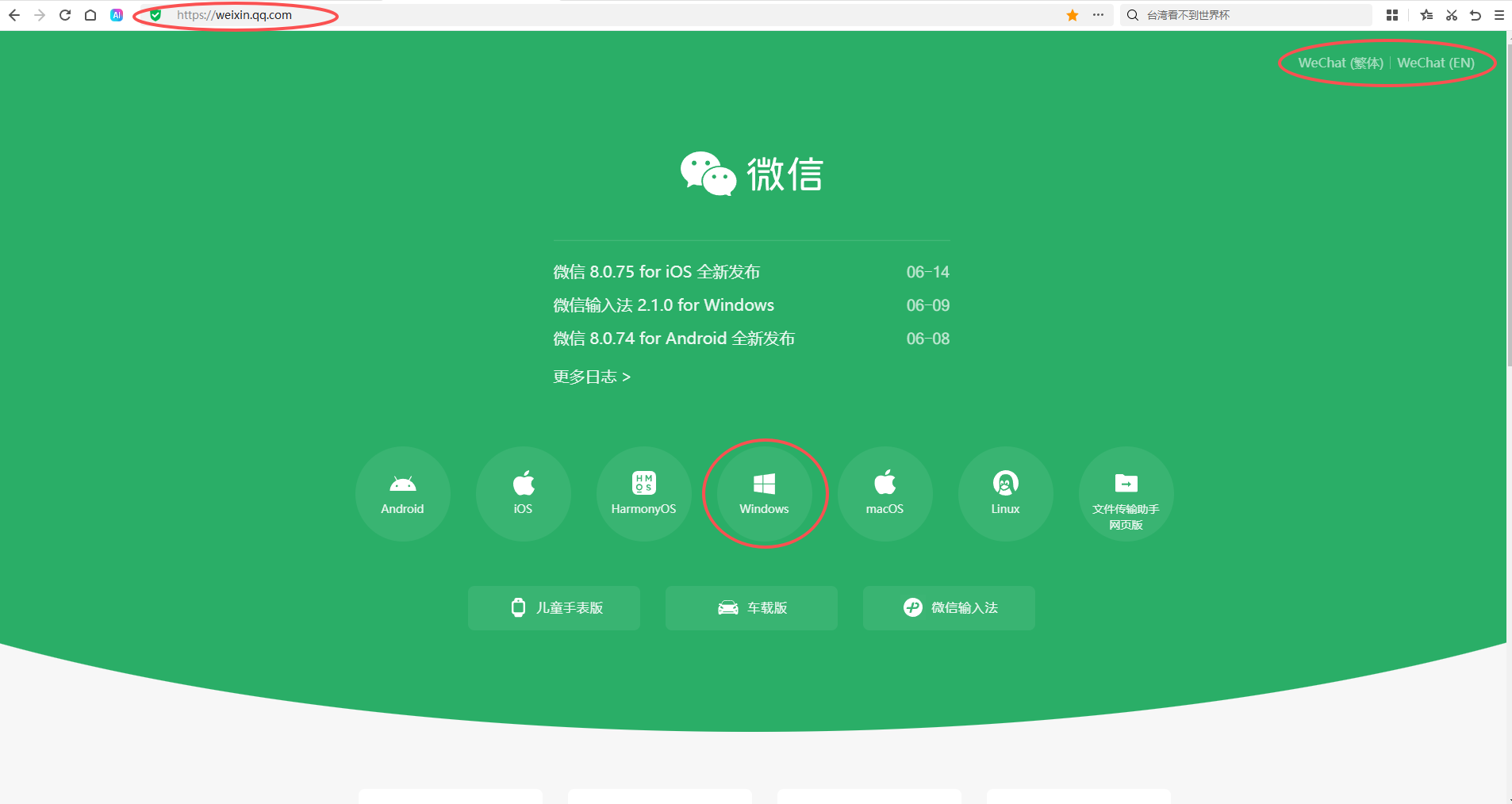
Task: Click the scissors screenshot tool
Action: click(x=1452, y=15)
